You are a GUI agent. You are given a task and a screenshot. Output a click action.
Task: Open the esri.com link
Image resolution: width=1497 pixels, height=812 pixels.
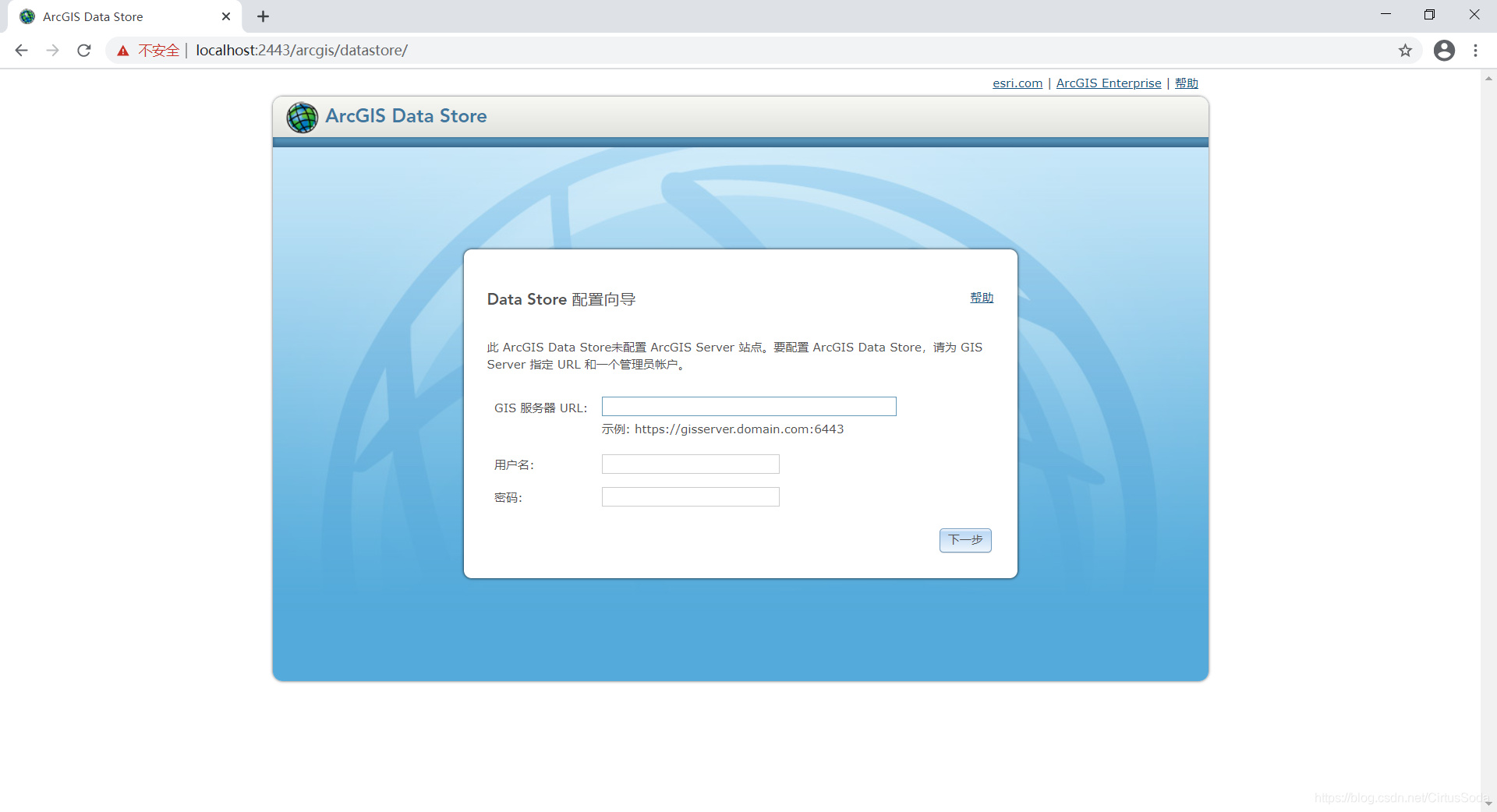coord(1017,83)
